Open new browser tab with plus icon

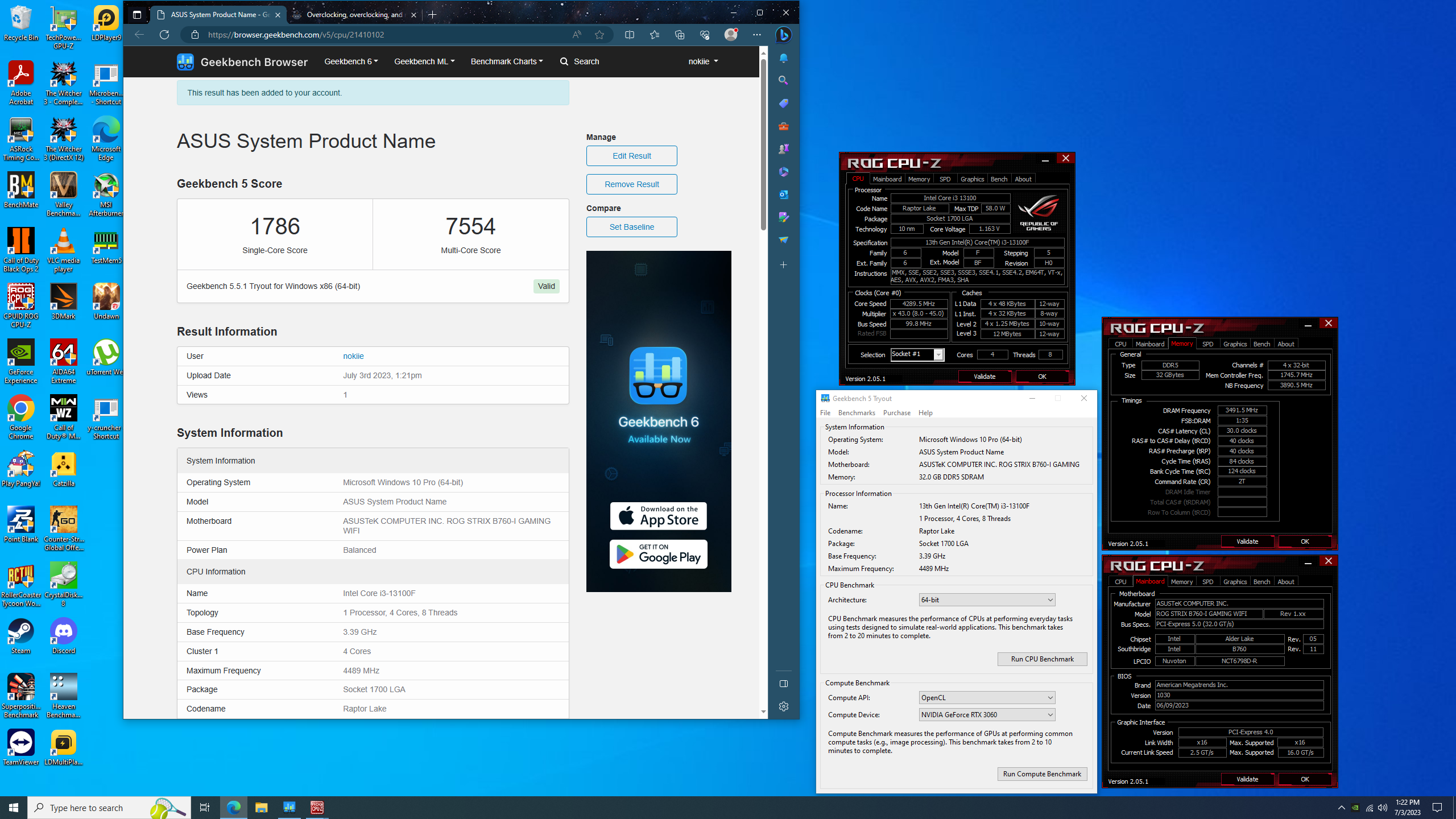tap(432, 15)
